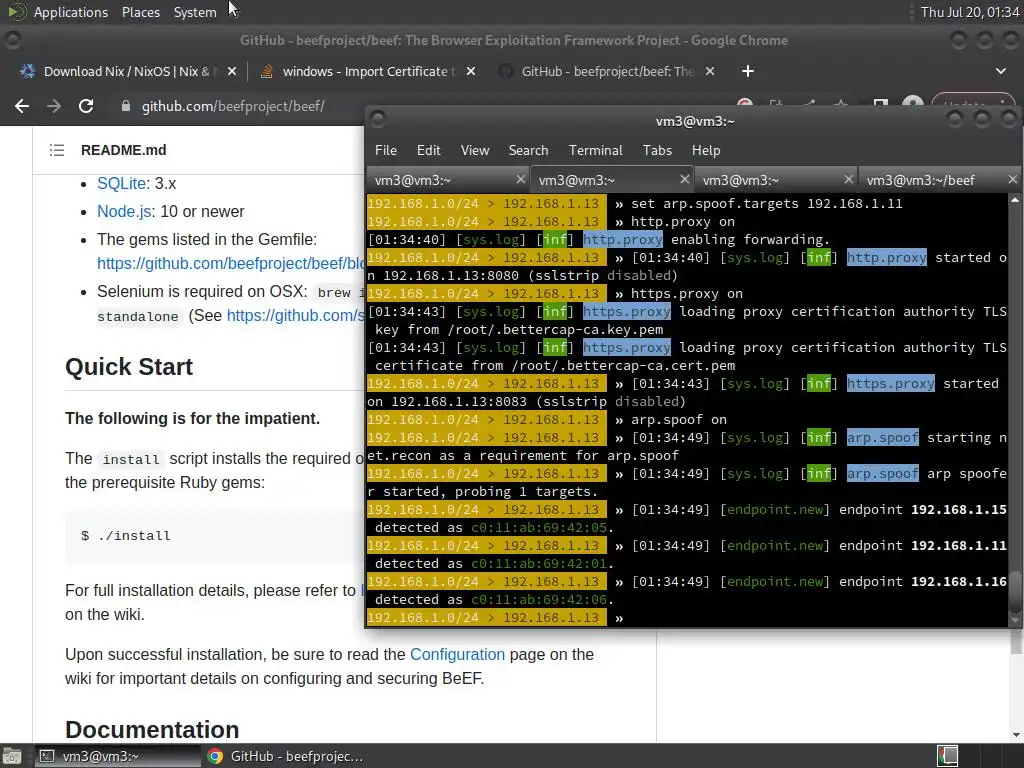Open the SQLite link

point(121,184)
